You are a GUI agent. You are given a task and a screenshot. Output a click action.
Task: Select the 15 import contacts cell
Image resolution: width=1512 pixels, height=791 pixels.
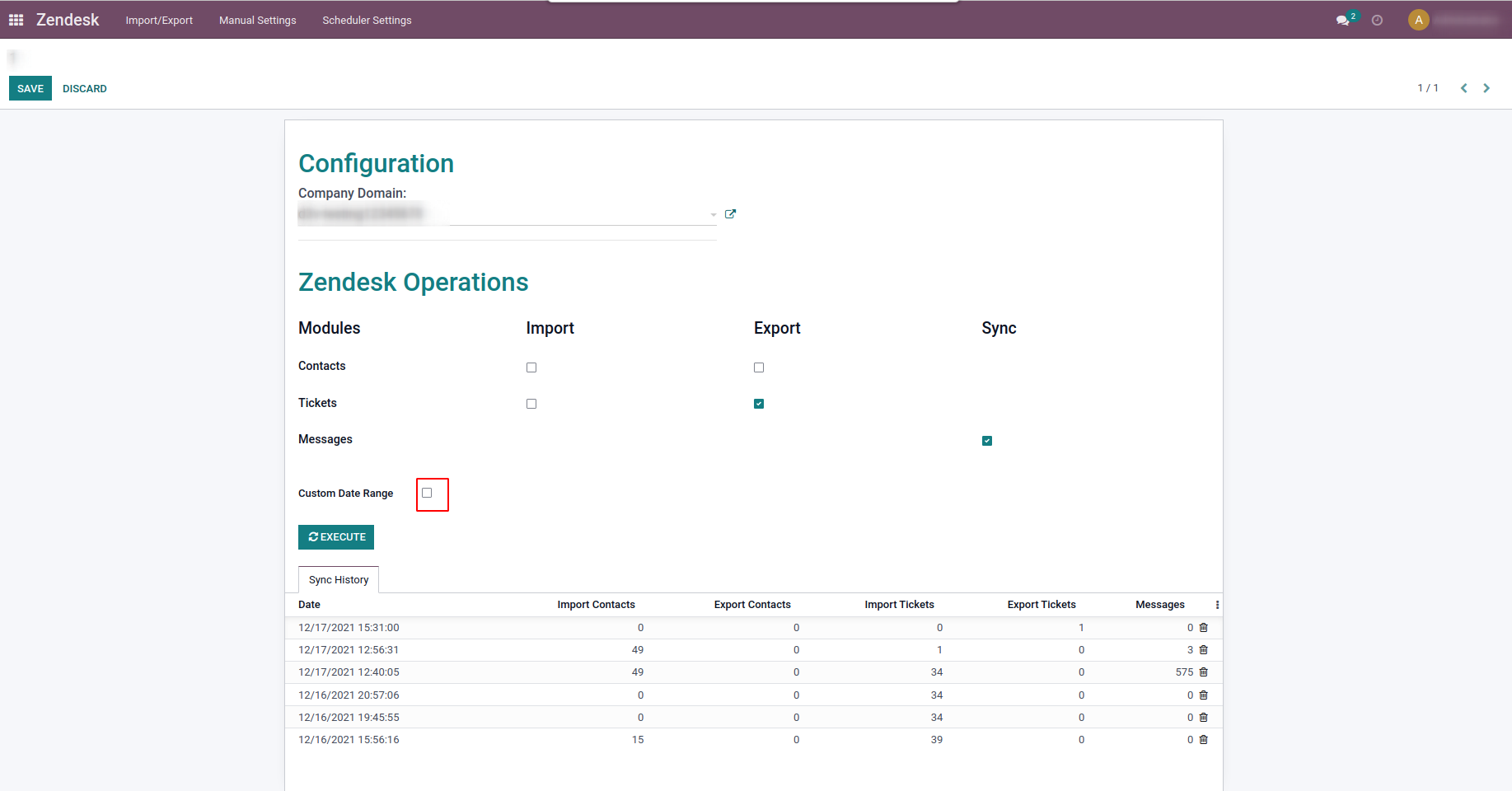(x=638, y=740)
